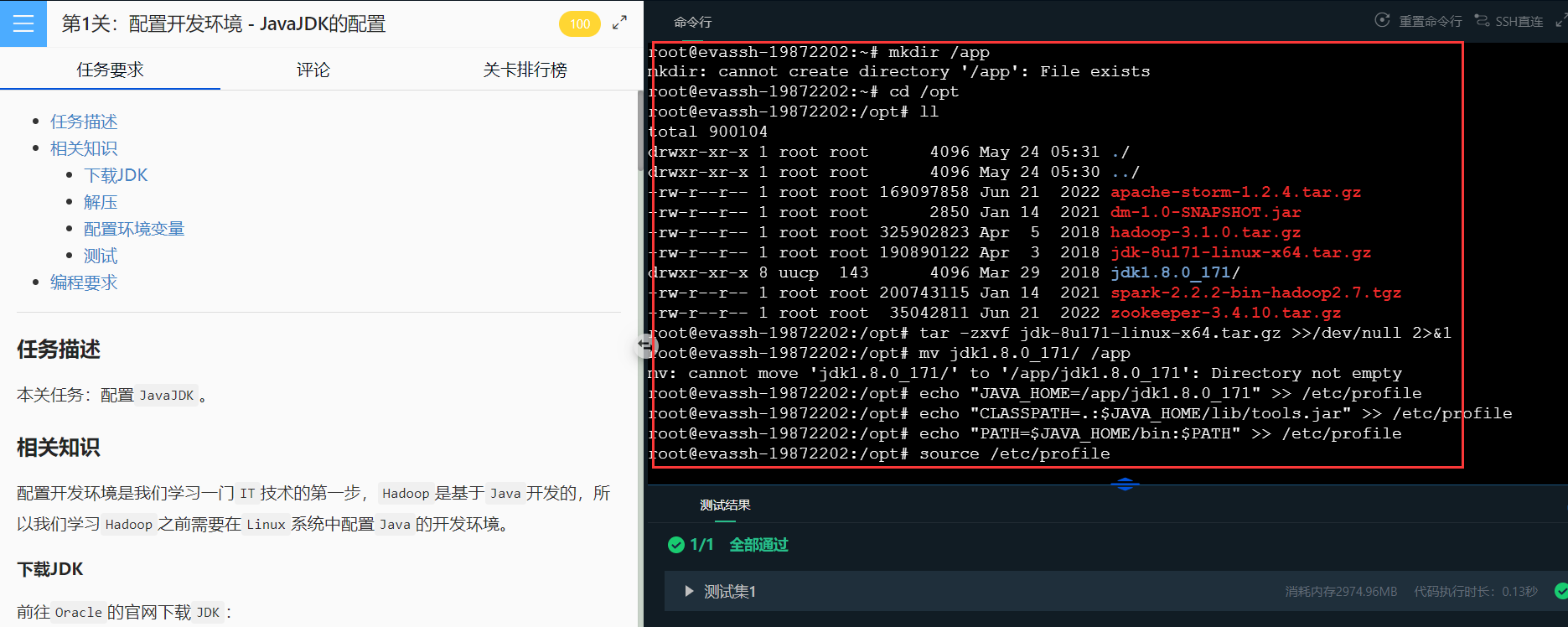
Task: Jump to 相关知识 section link
Action: pyautogui.click(x=84, y=148)
